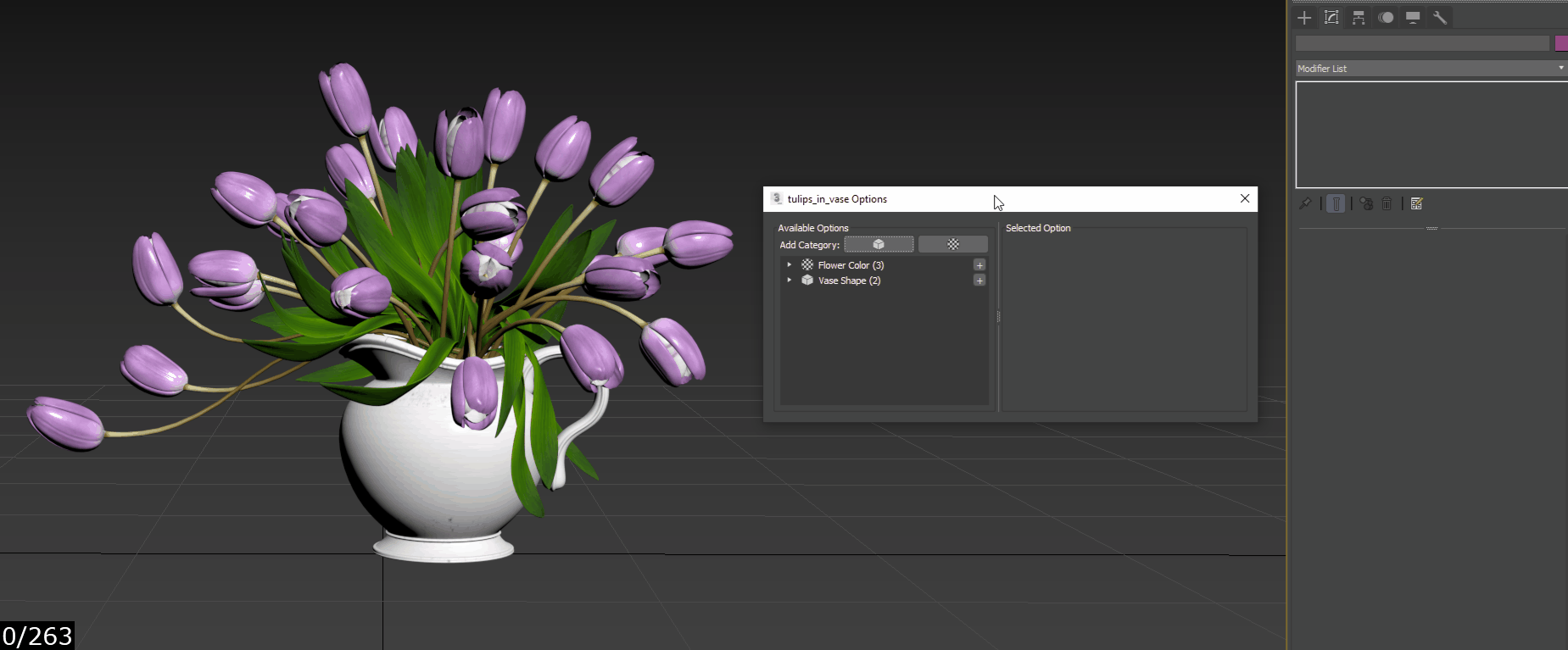Open Configure Modifier Sets icon
The image size is (1568, 650).
click(x=1417, y=203)
